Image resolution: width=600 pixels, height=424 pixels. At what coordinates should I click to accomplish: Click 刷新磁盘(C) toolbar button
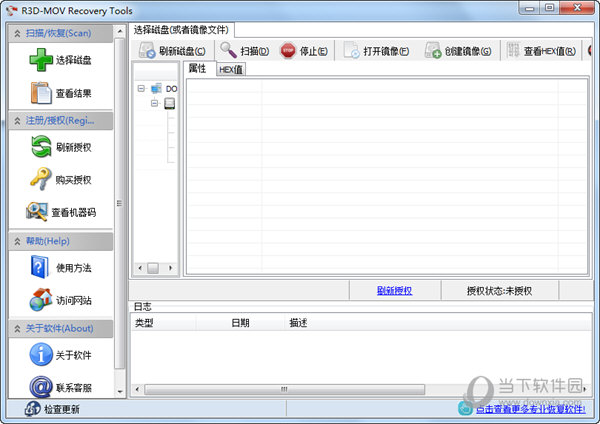tap(172, 51)
